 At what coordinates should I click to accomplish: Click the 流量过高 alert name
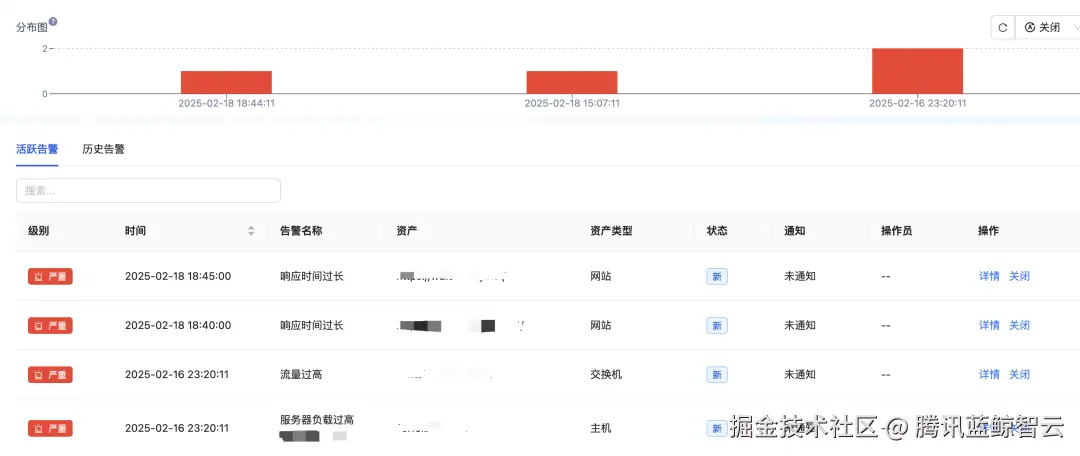[301, 375]
